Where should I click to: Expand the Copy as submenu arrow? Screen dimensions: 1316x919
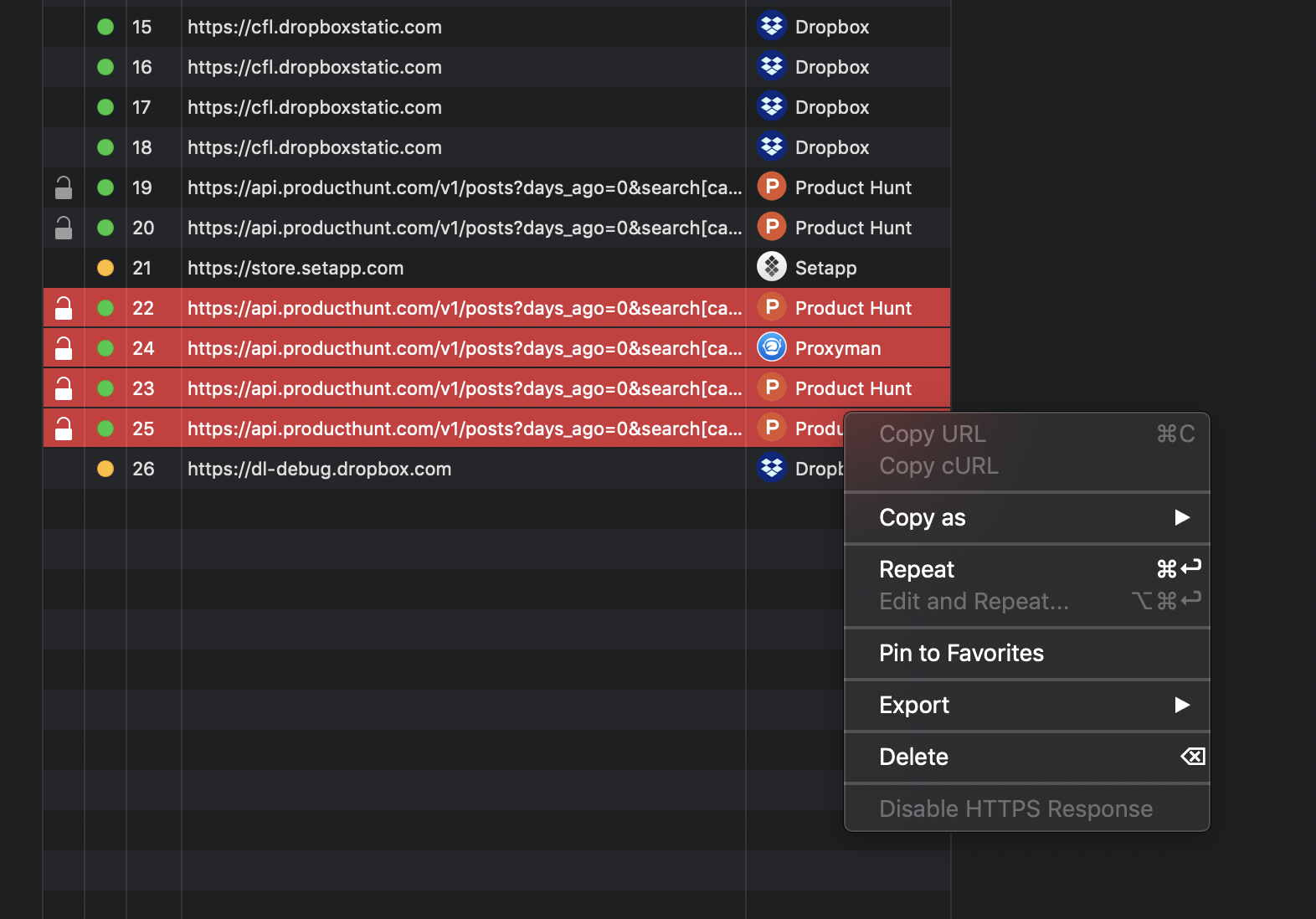[1181, 517]
